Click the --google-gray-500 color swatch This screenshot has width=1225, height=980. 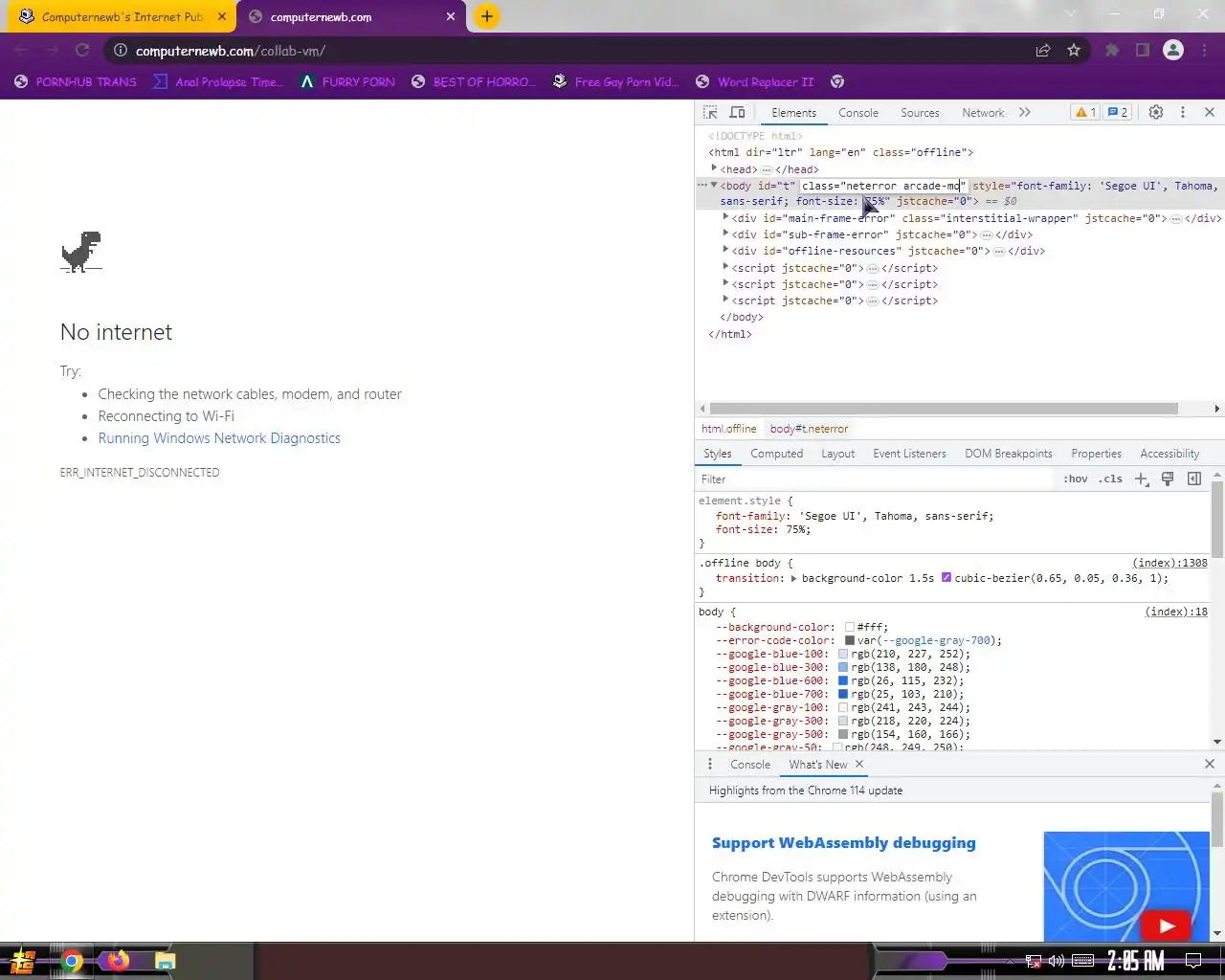(x=843, y=735)
